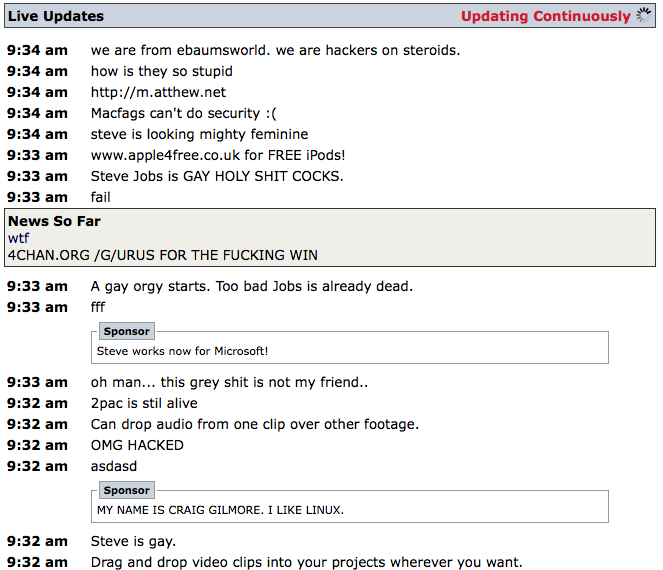Screen dimensions: 663x570
Task: Click the Updating Continuously status text
Action: tap(545, 16)
